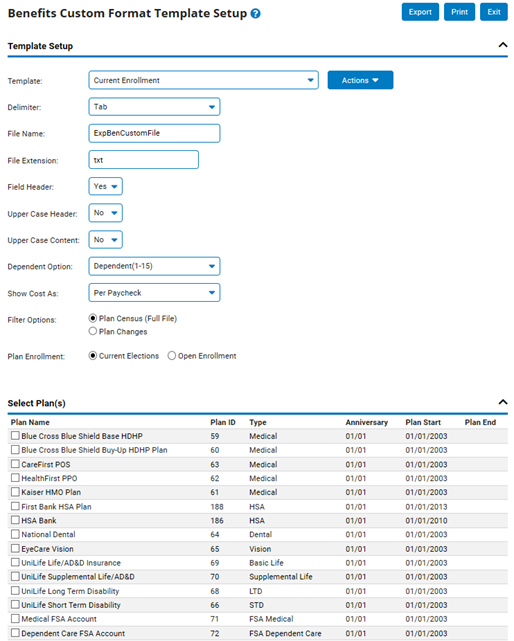Image resolution: width=514 pixels, height=641 pixels.
Task: Click the Print button
Action: pyautogui.click(x=459, y=12)
